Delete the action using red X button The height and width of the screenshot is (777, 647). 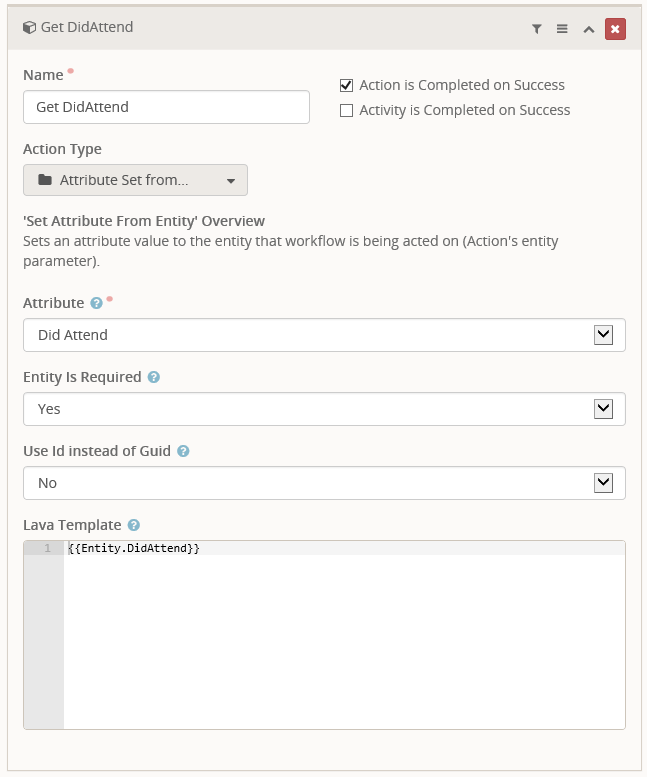coord(615,29)
